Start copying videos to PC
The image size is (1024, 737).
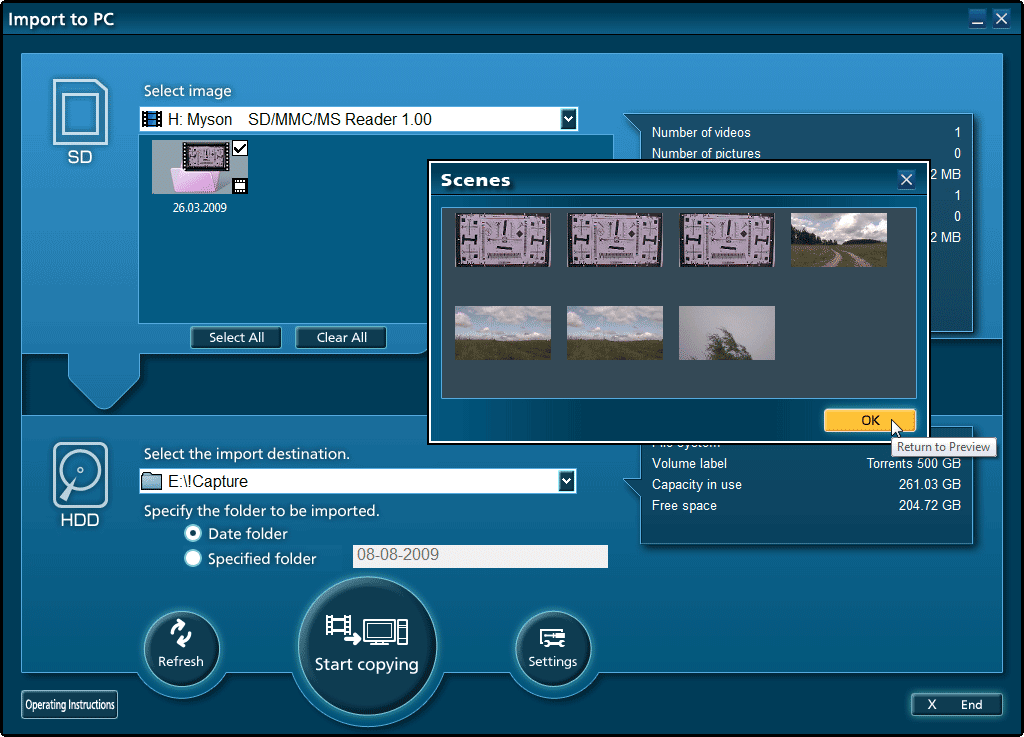[x=367, y=646]
